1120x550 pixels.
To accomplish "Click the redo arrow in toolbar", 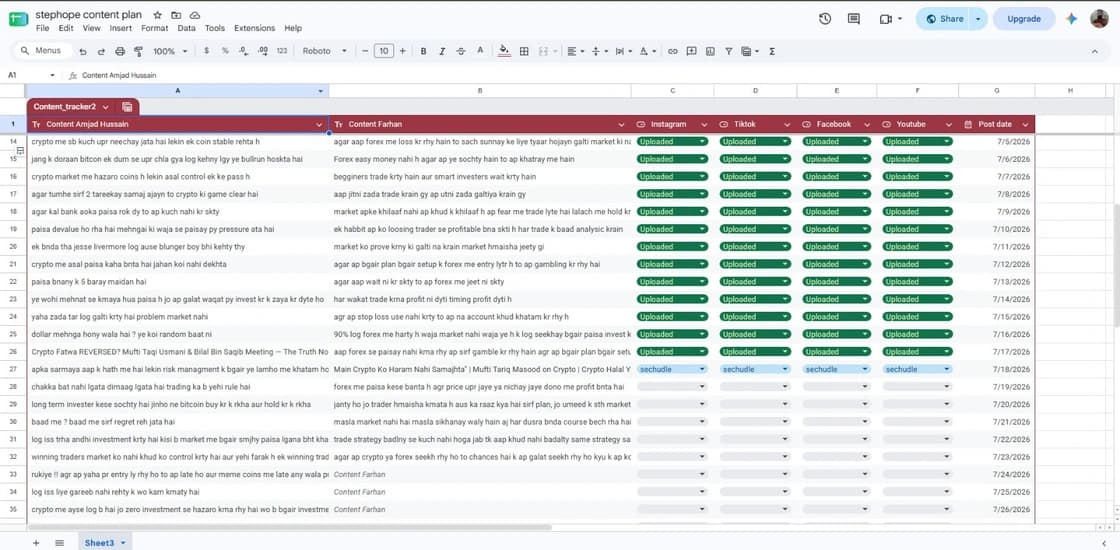I will (x=101, y=51).
